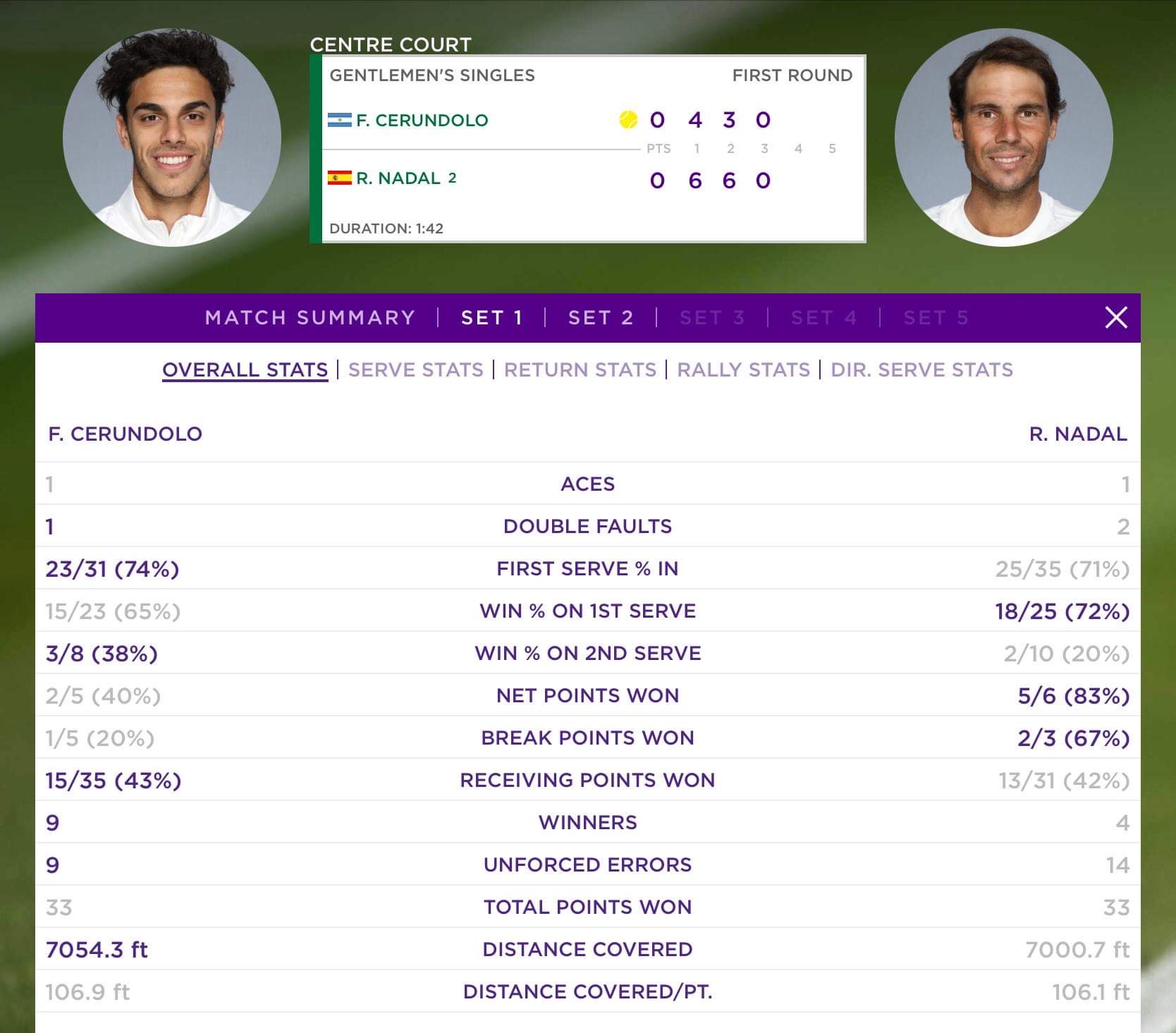Click the Spain flag next to Nadal
1176x1033 pixels.
(x=340, y=178)
